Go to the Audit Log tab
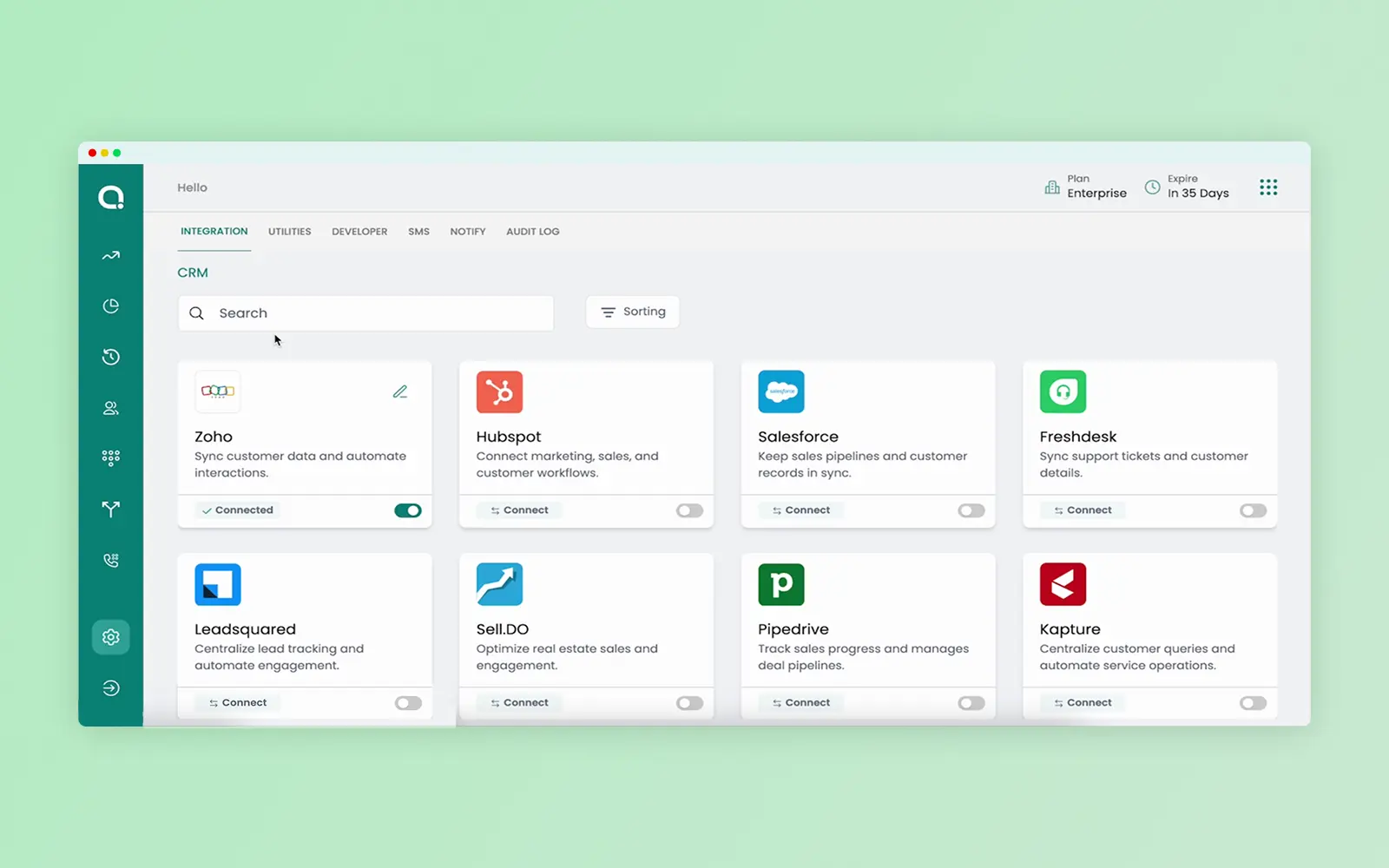Screen dimensions: 1389x868 (x=532, y=232)
